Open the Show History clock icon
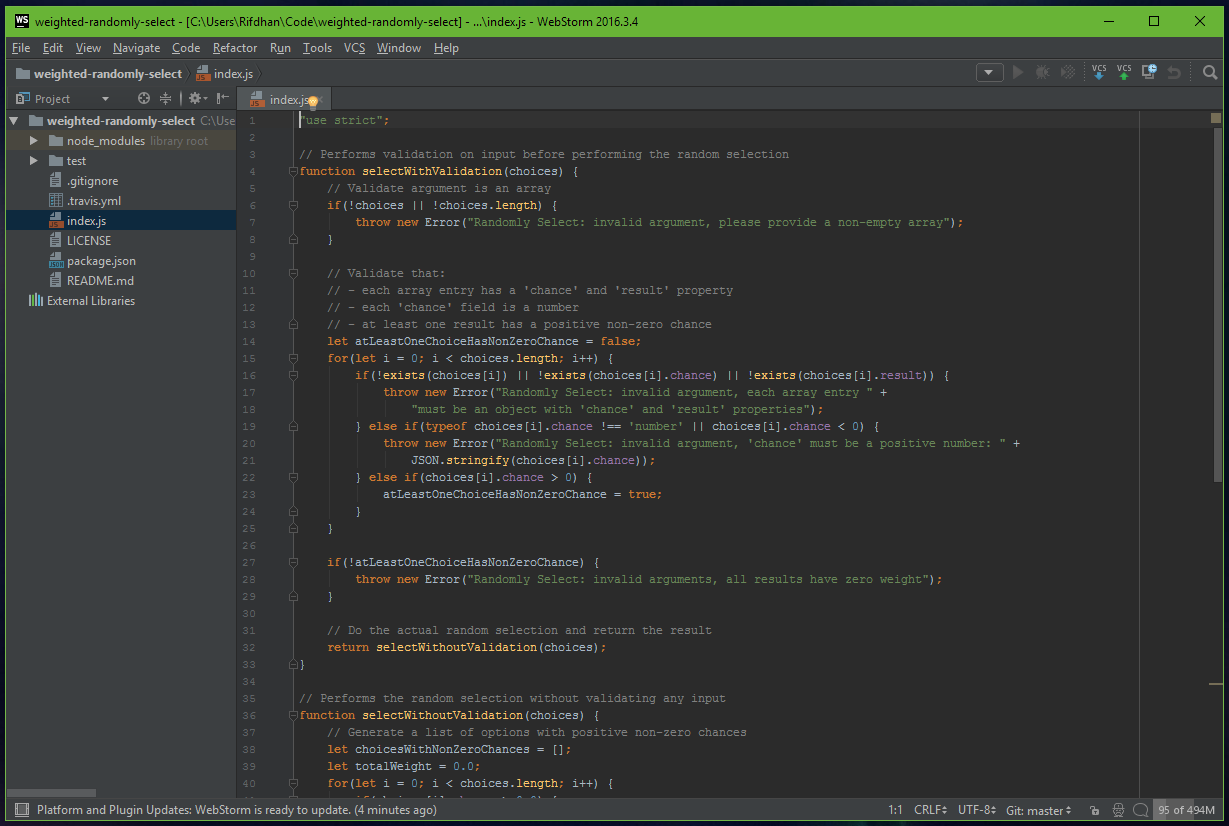The width and height of the screenshot is (1229, 826). 1150,72
